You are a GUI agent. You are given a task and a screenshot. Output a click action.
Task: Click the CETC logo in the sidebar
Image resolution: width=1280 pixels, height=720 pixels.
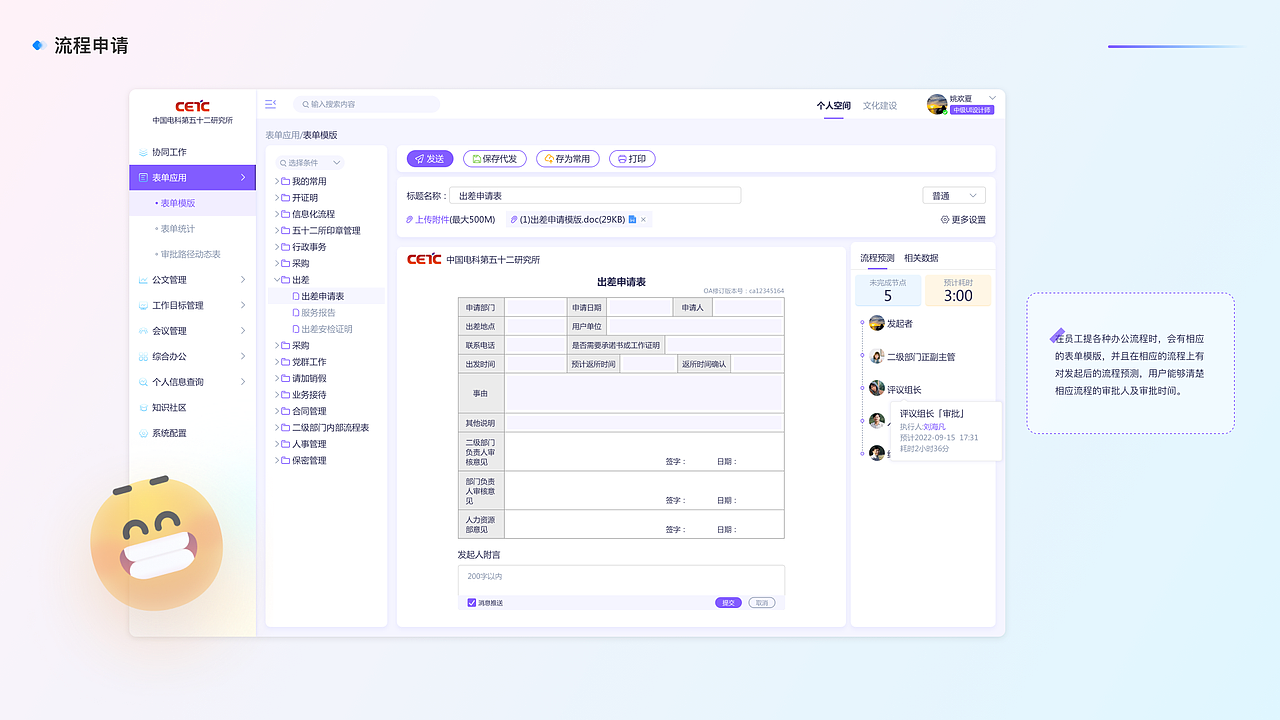point(192,106)
